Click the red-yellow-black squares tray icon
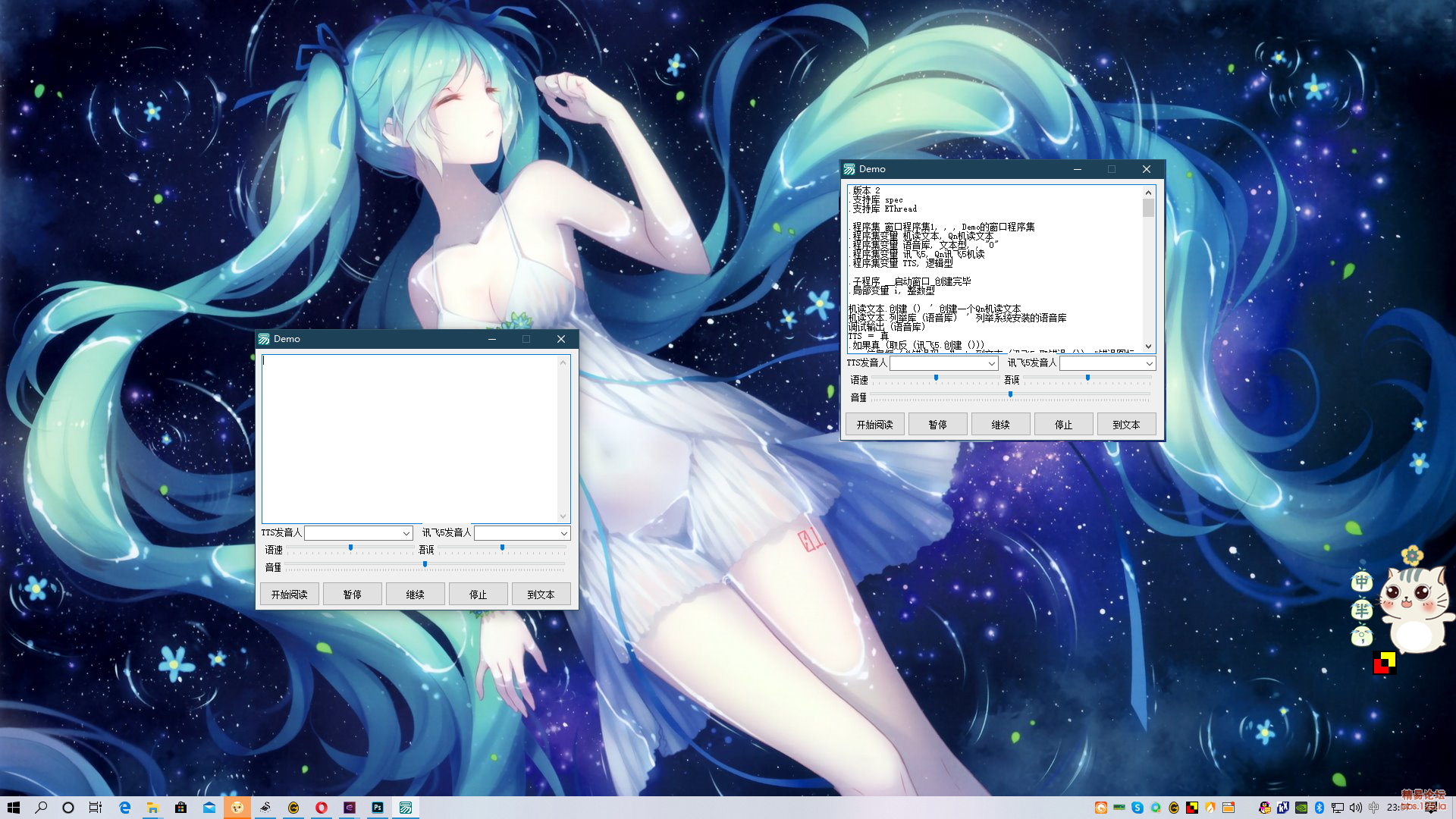Image resolution: width=1456 pixels, height=819 pixels. (1192, 808)
